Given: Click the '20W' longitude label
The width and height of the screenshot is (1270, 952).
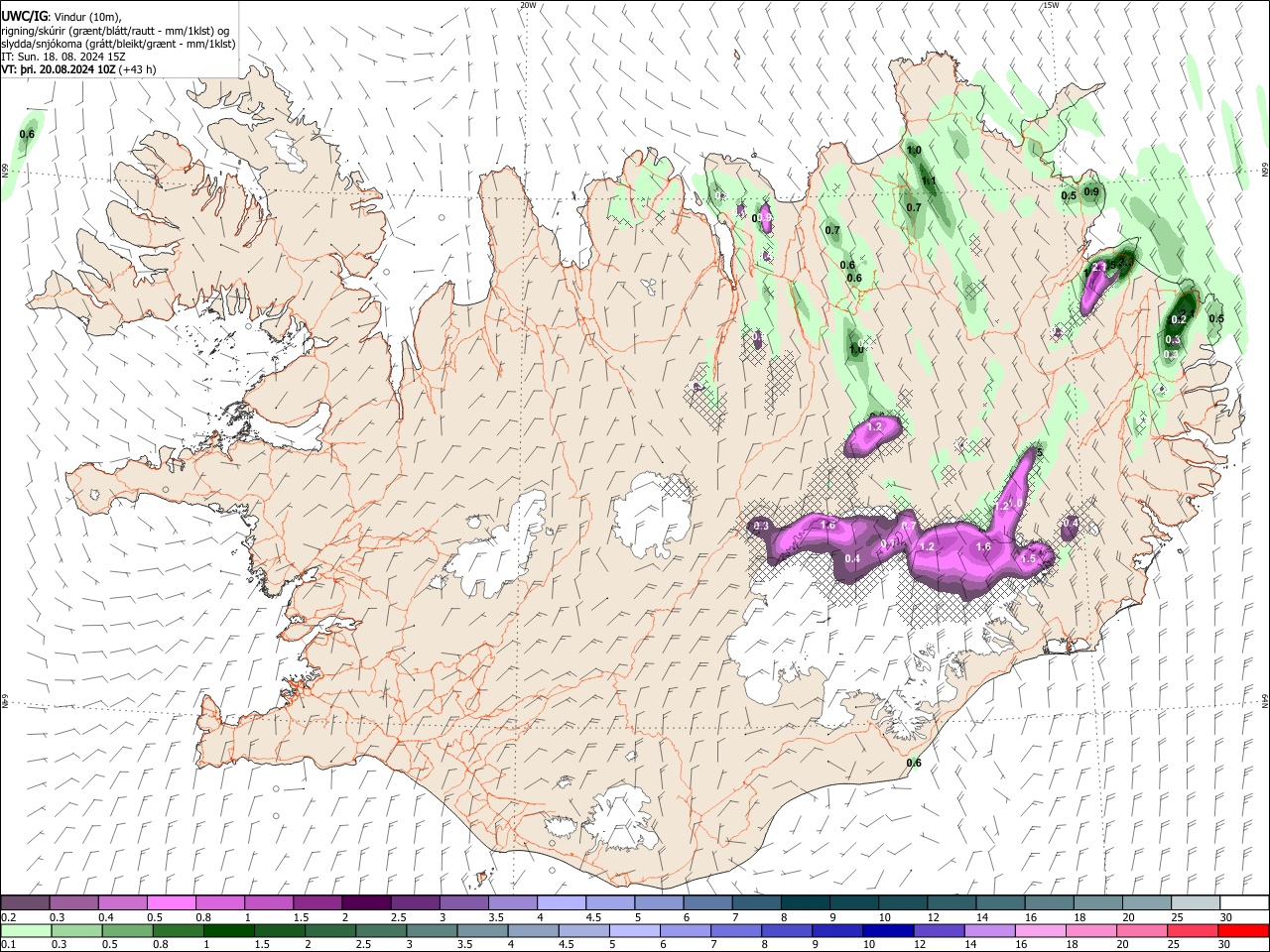Looking at the screenshot, I should click(x=528, y=5).
